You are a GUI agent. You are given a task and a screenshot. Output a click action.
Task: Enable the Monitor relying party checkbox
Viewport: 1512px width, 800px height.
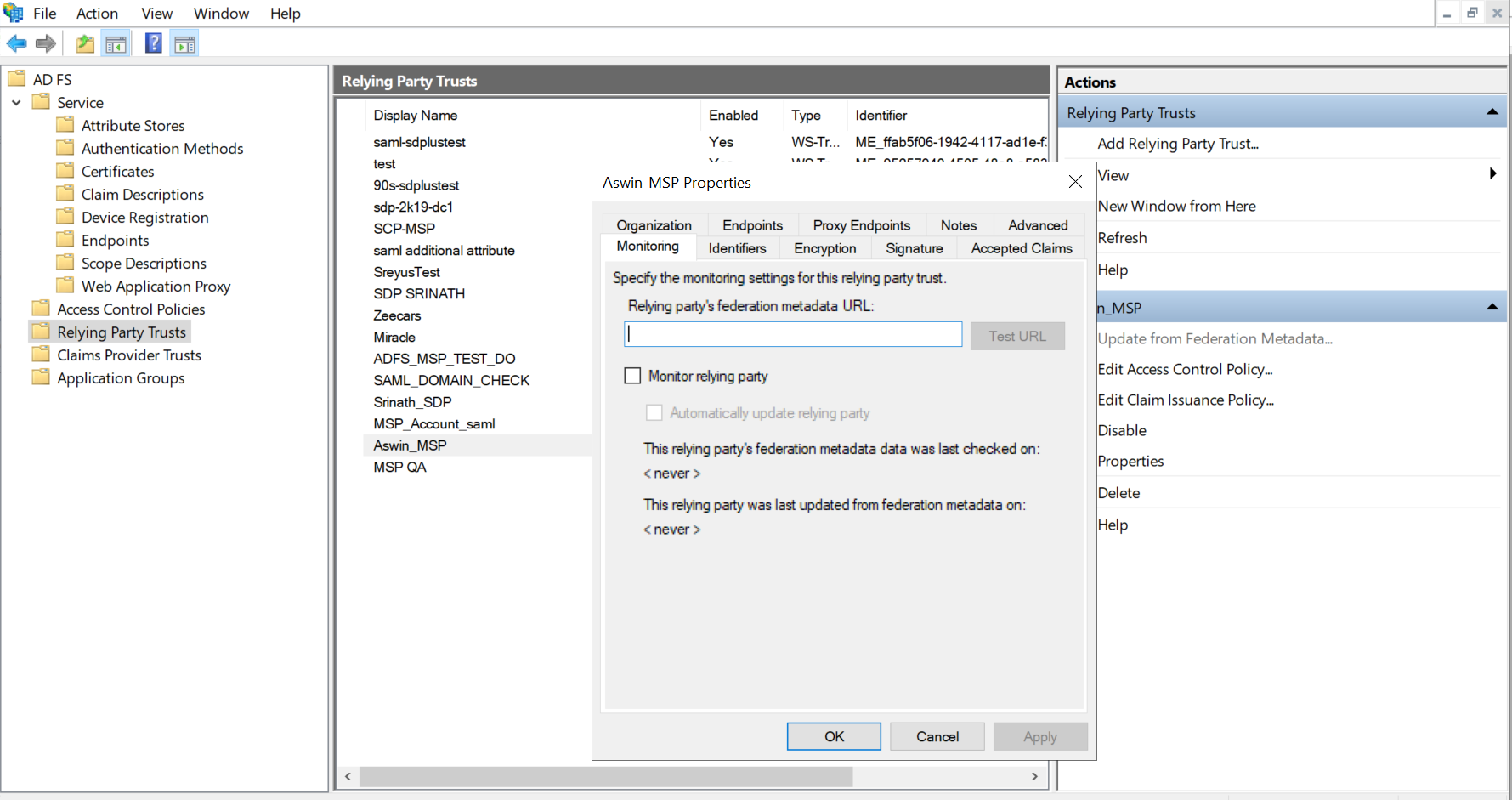click(632, 376)
